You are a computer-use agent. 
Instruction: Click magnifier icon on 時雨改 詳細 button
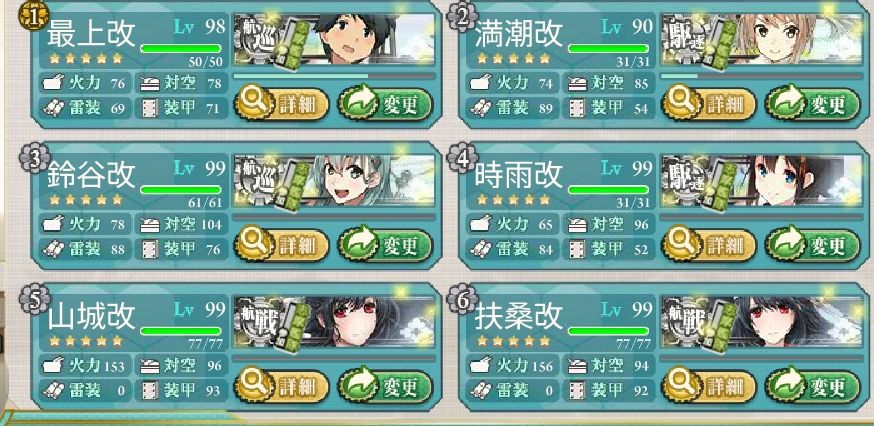coord(679,244)
